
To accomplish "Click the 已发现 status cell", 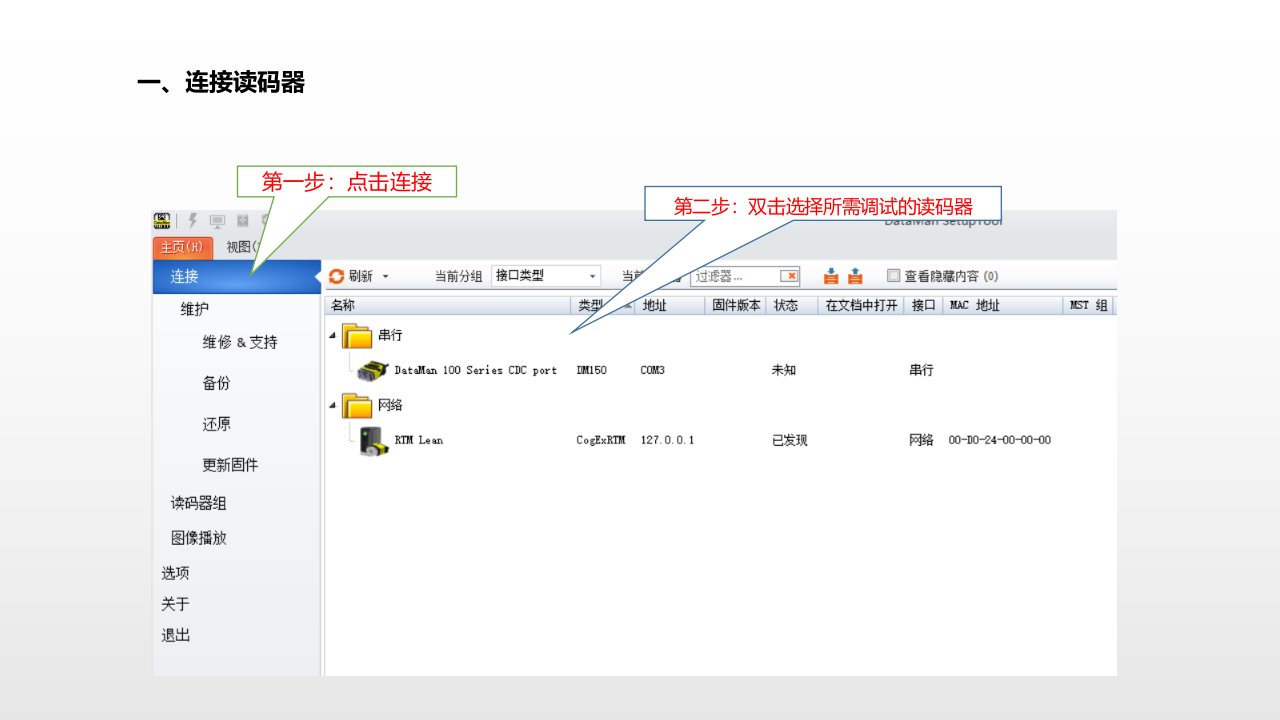I will pos(790,440).
